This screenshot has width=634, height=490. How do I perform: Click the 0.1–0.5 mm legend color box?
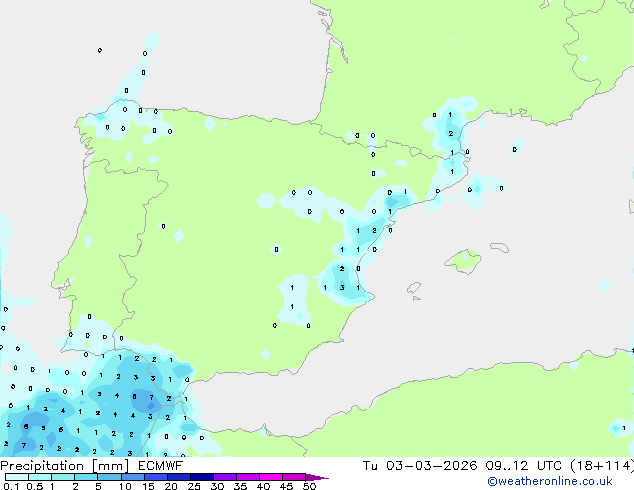[17, 477]
